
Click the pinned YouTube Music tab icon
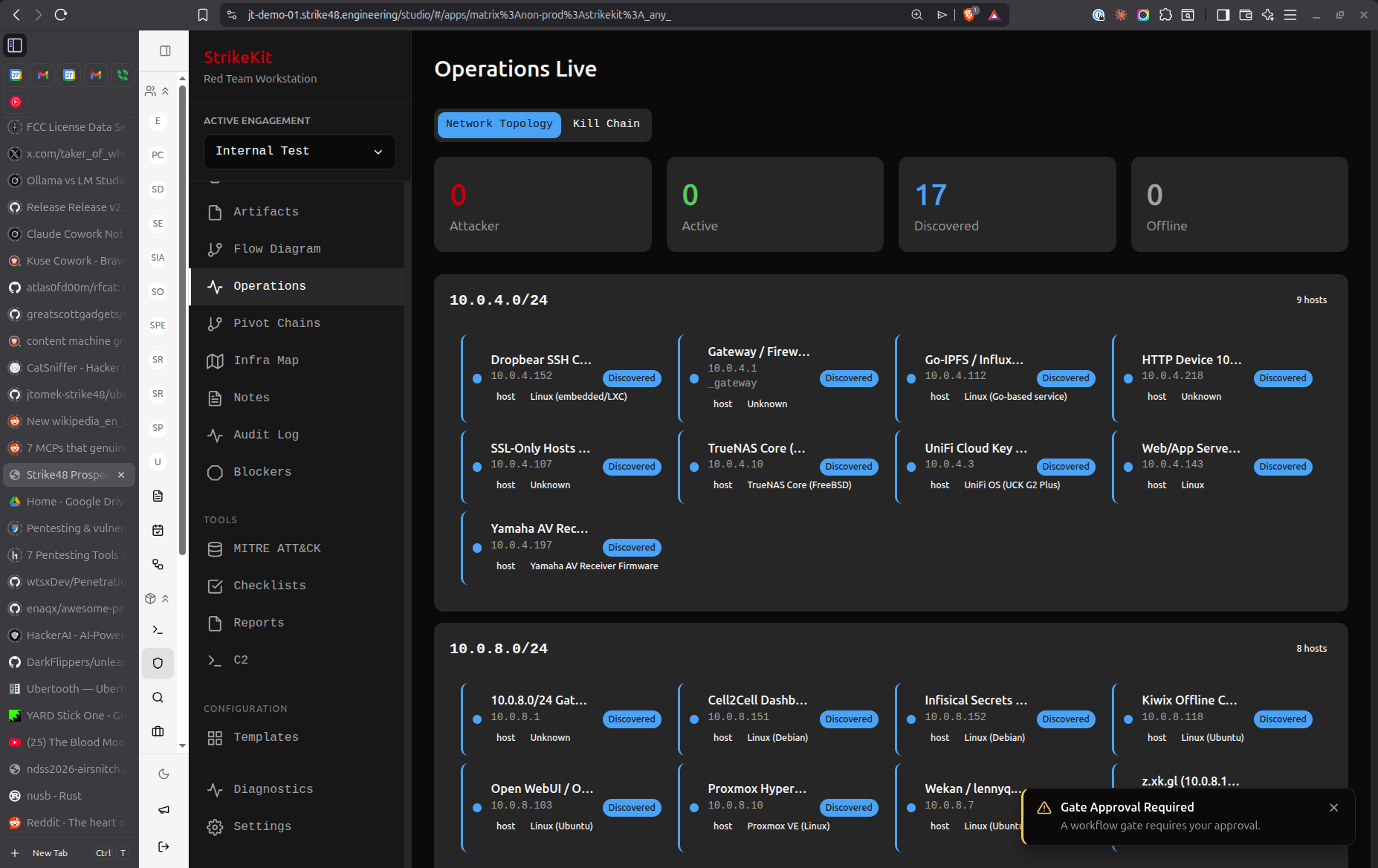click(x=16, y=102)
